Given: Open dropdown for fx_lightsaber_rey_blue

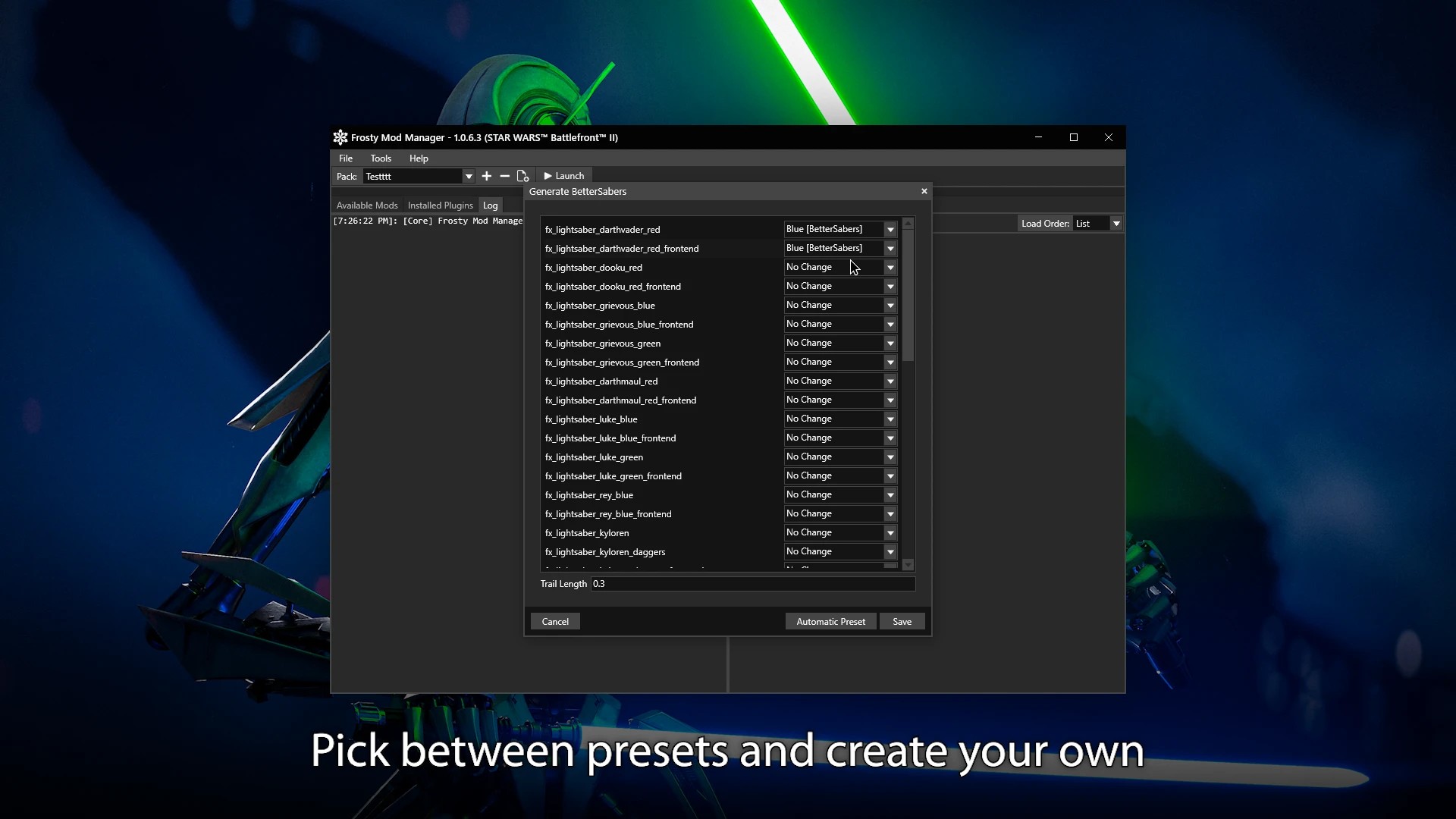Looking at the screenshot, I should (840, 494).
